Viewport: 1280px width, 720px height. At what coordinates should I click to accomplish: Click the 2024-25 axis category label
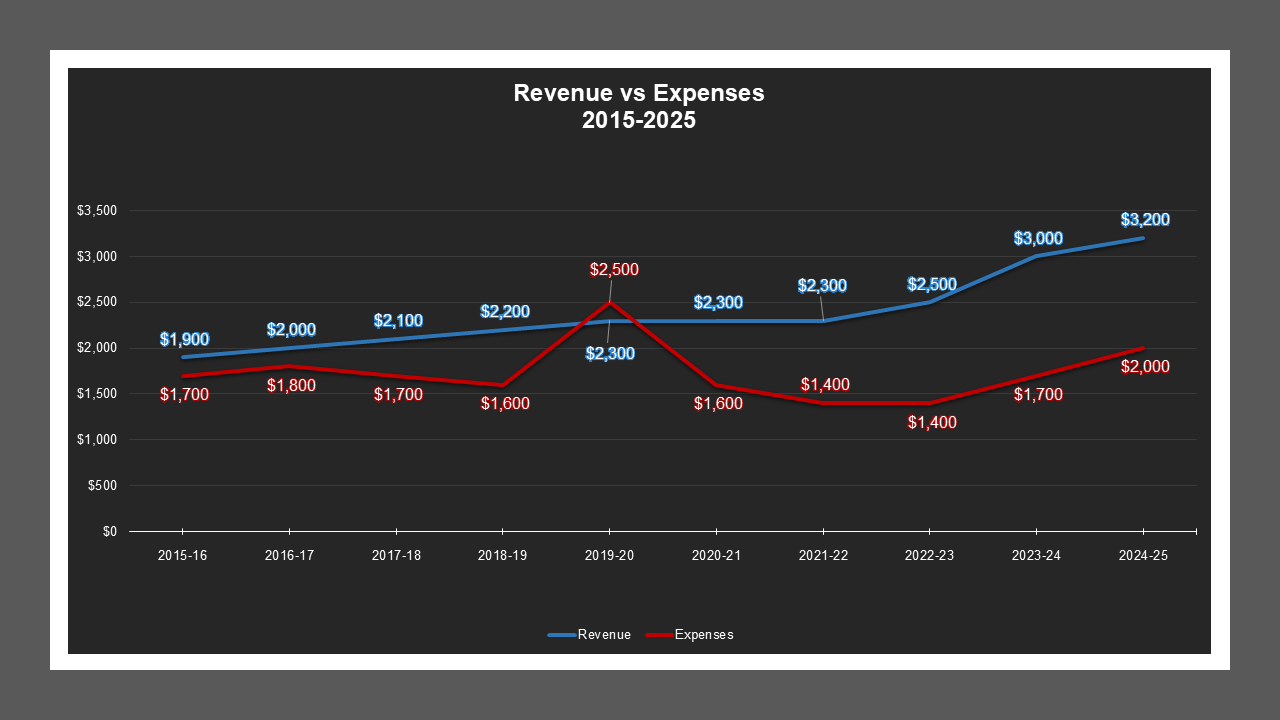1143,554
